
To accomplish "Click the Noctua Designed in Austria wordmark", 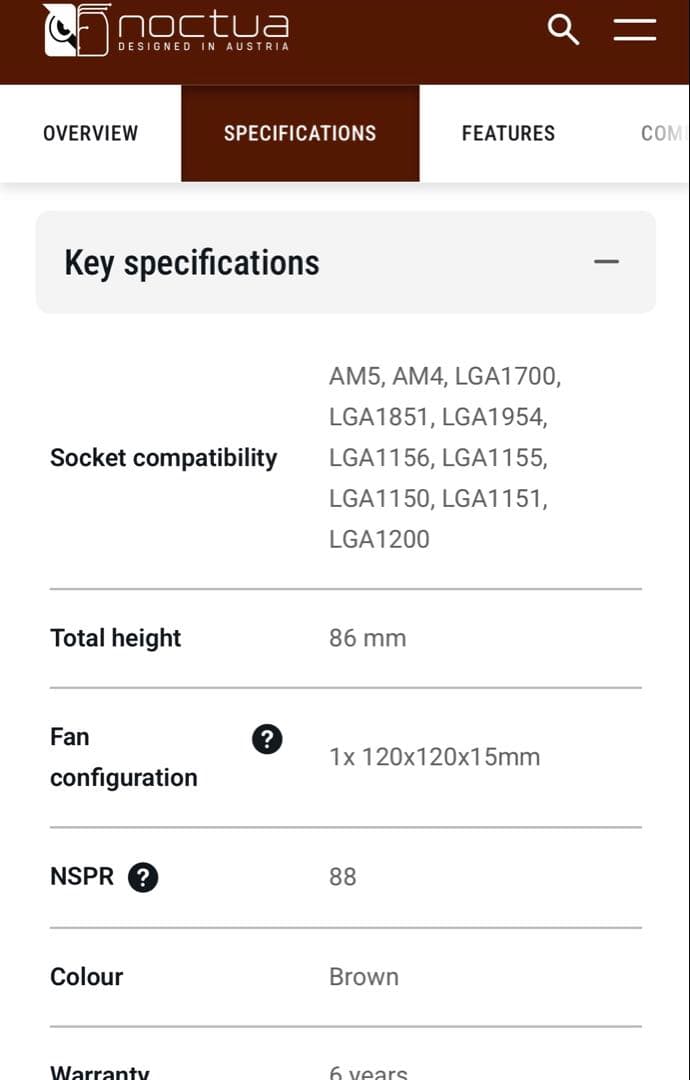I will click(203, 30).
